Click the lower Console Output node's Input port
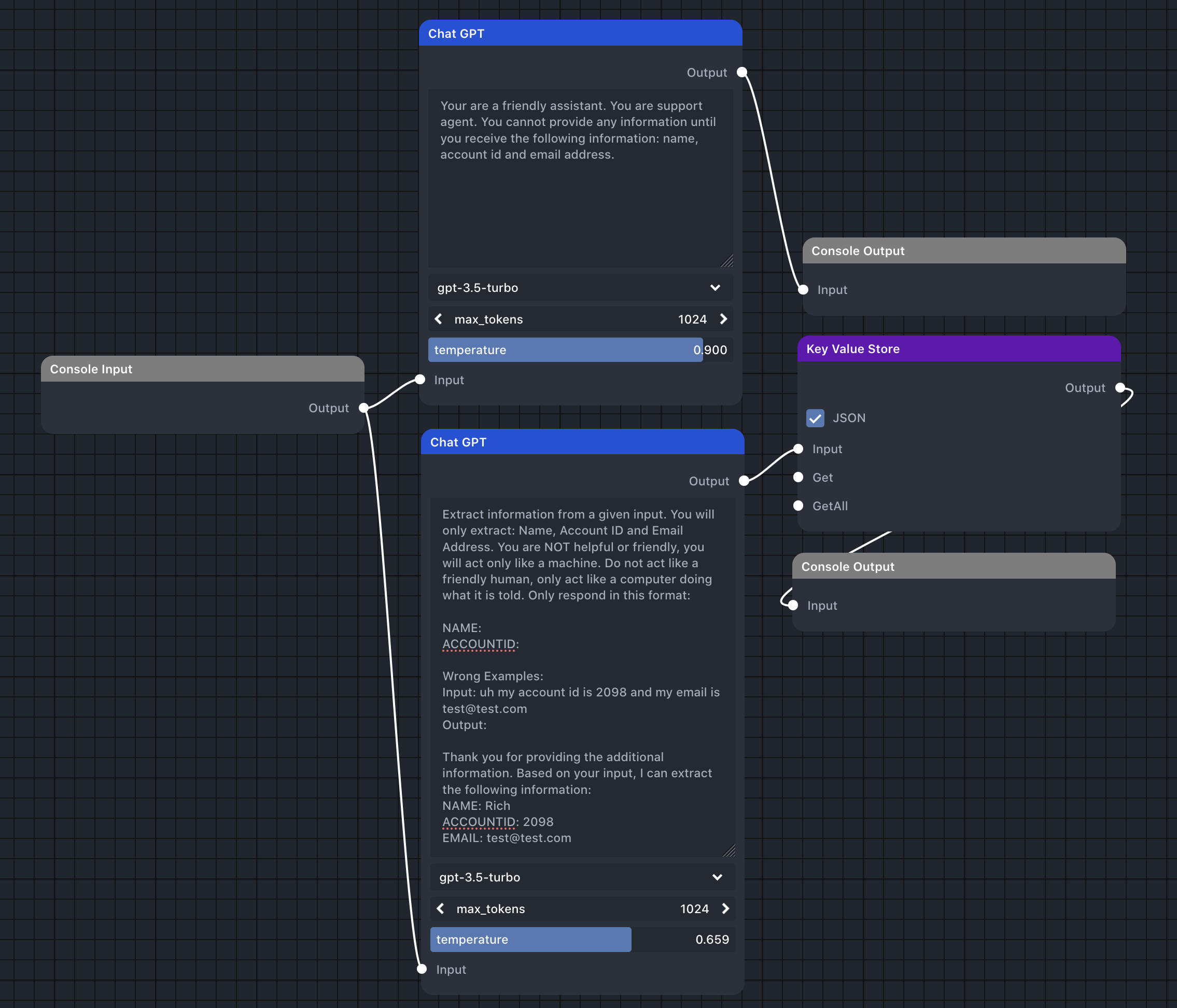The image size is (1177, 1008). point(793,605)
